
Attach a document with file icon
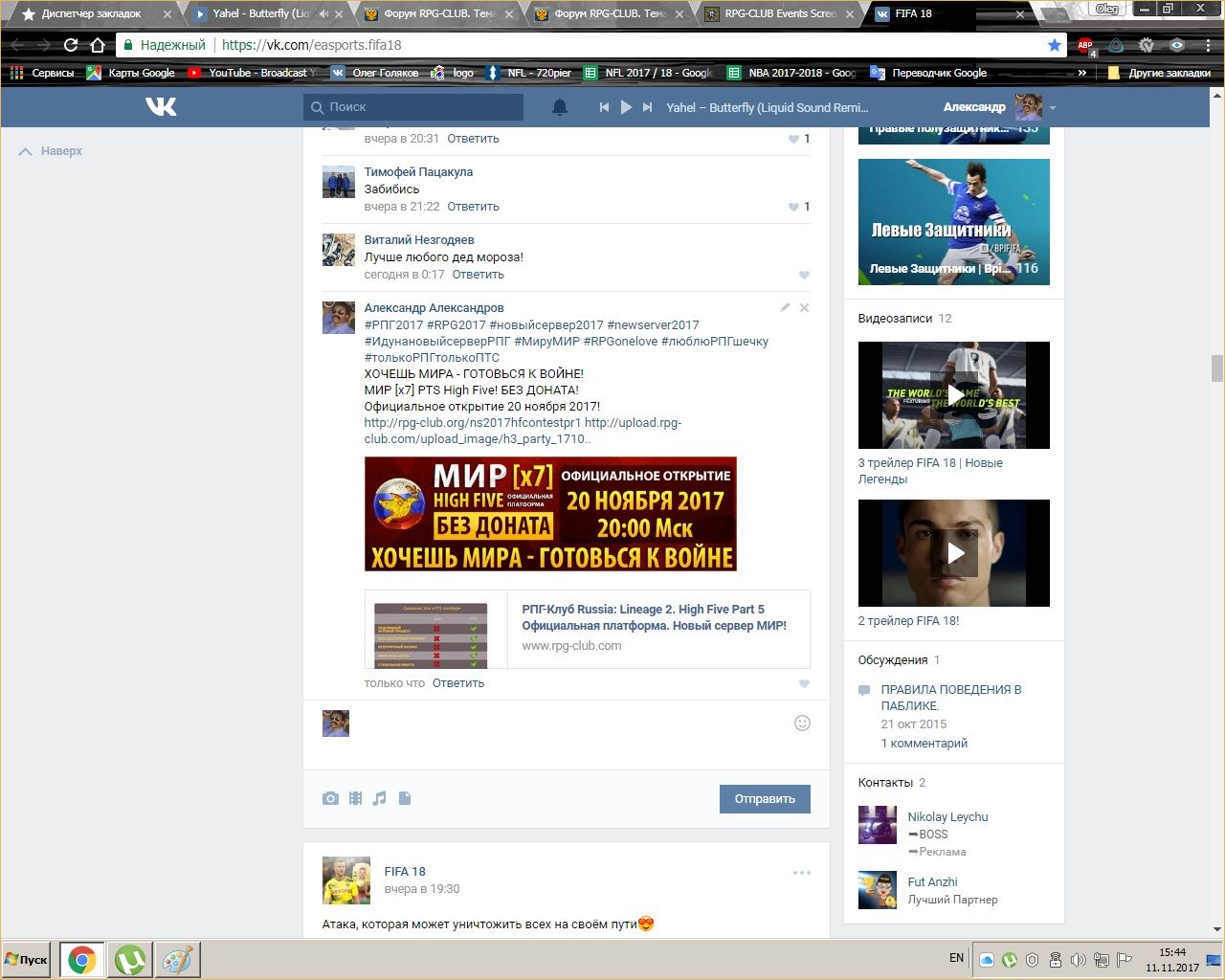point(405,798)
